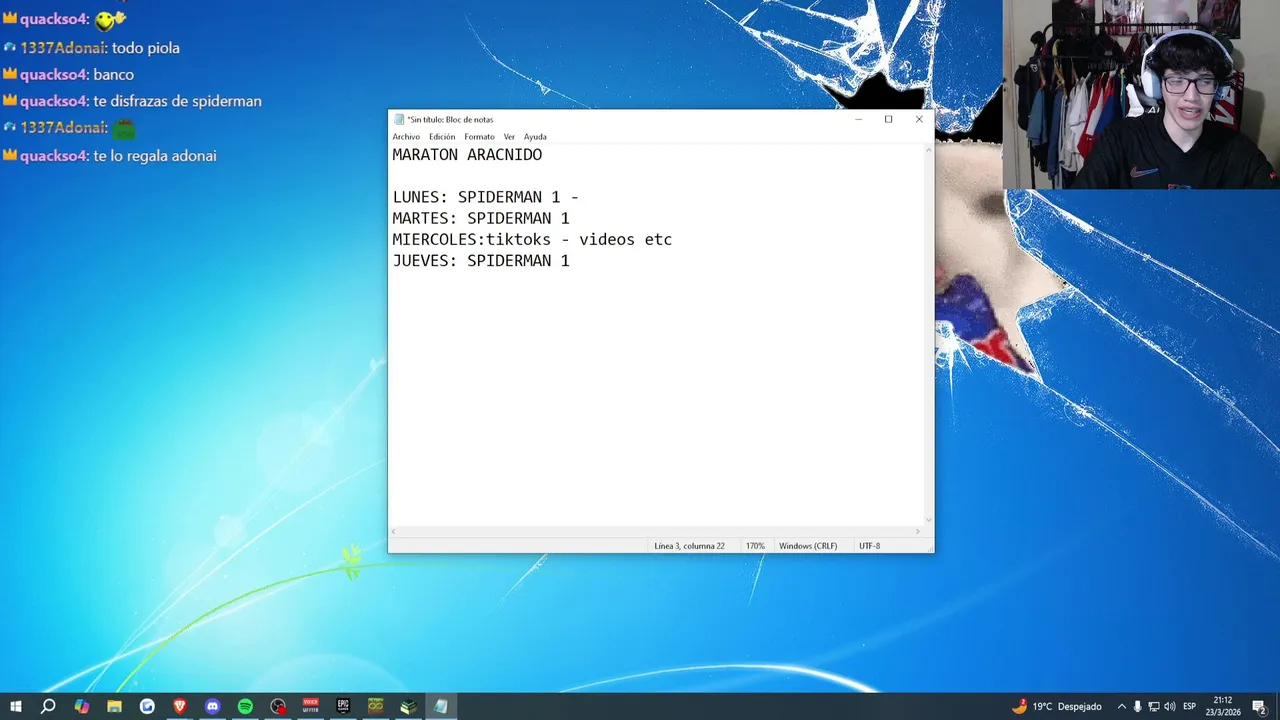
Task: Close the Notepad window
Action: point(919,119)
